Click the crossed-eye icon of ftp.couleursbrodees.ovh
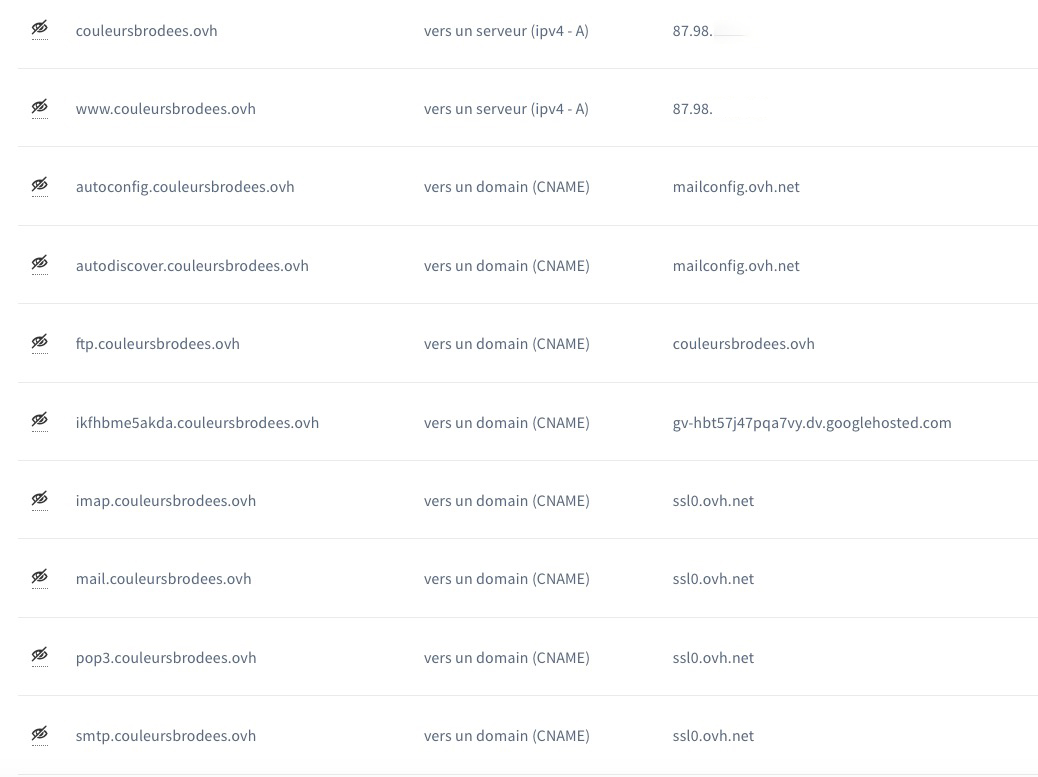 click(x=40, y=342)
